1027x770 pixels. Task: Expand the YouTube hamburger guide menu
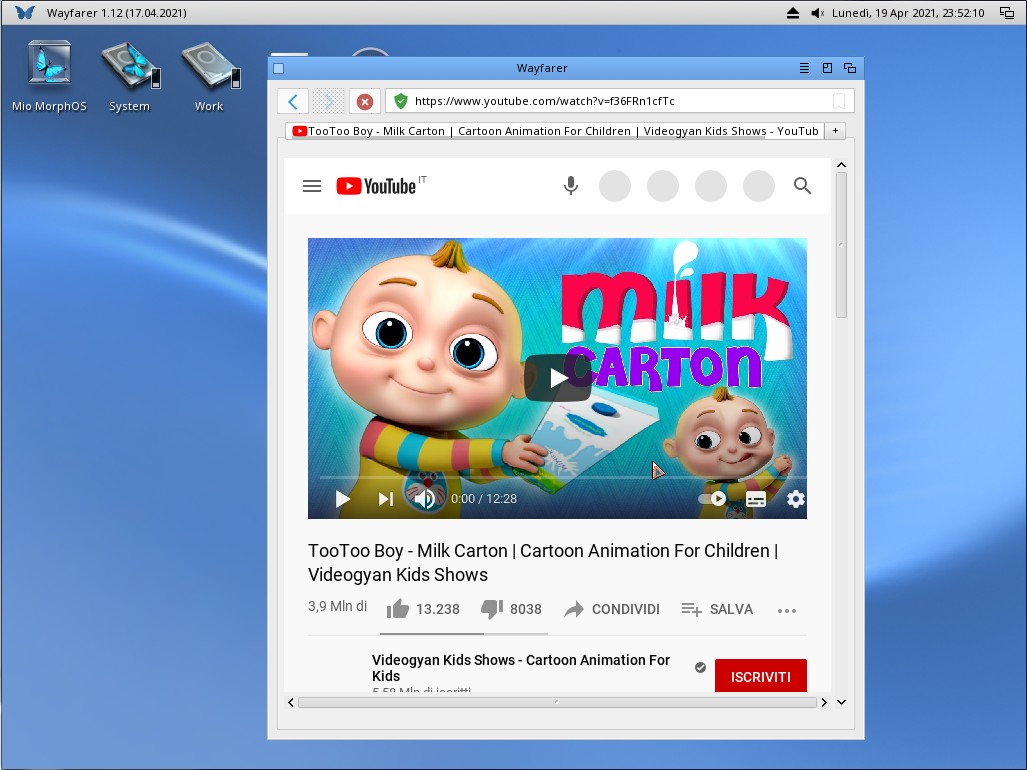click(x=312, y=186)
